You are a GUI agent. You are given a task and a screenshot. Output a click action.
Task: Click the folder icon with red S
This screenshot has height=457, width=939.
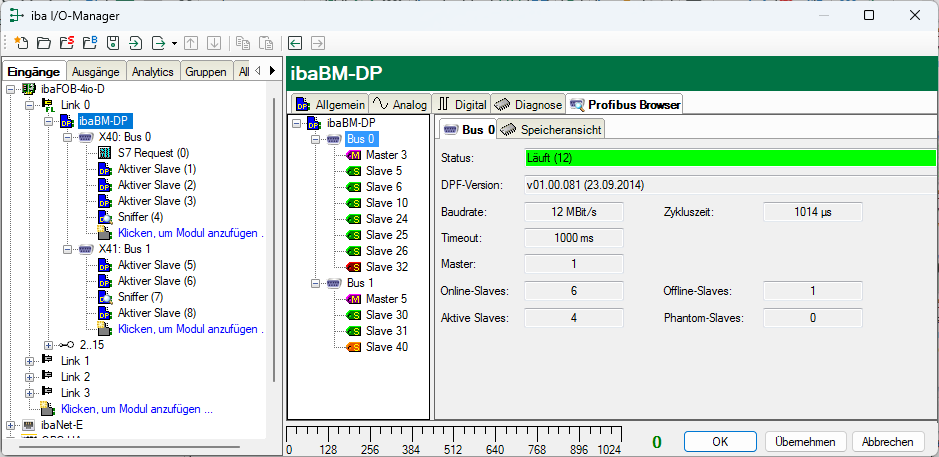click(x=67, y=43)
